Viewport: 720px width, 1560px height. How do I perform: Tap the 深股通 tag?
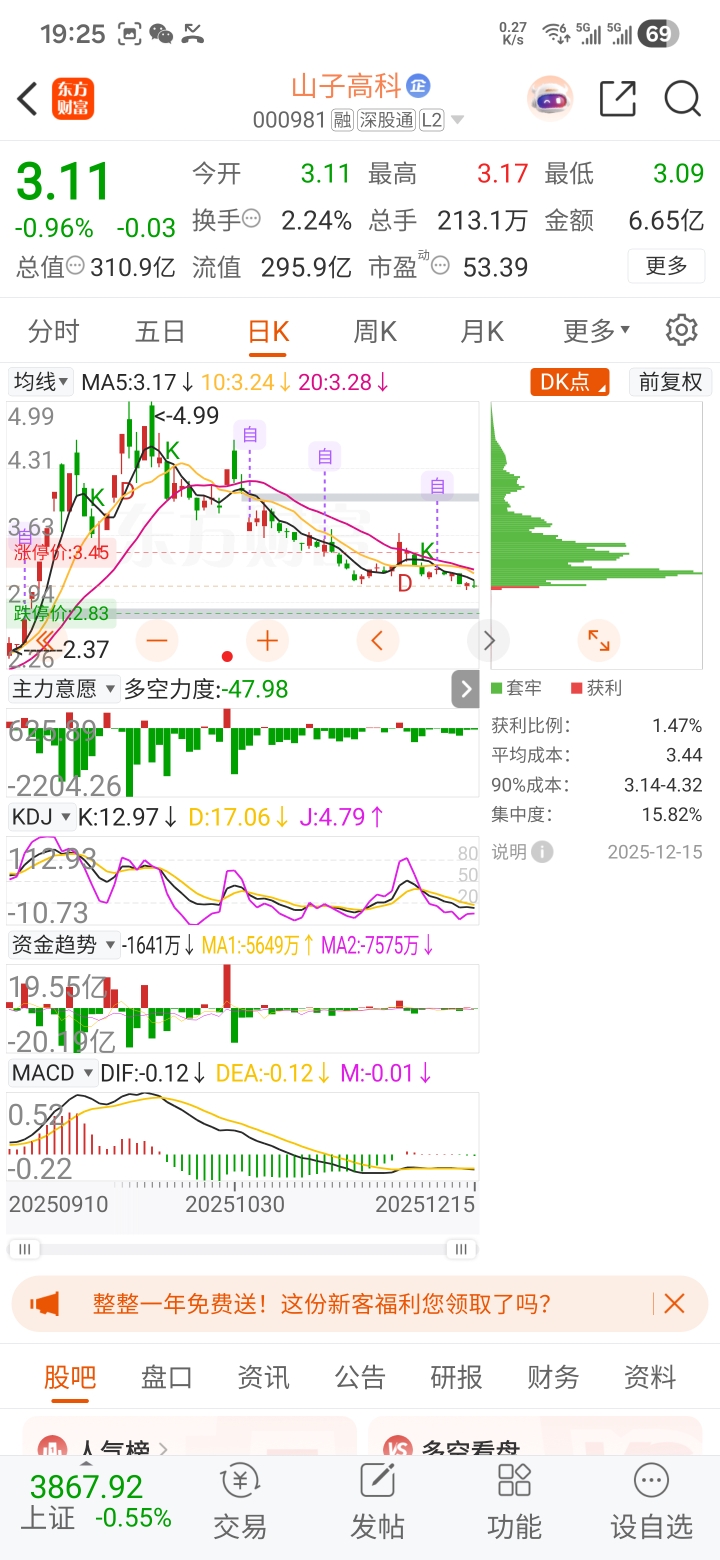[x=387, y=120]
